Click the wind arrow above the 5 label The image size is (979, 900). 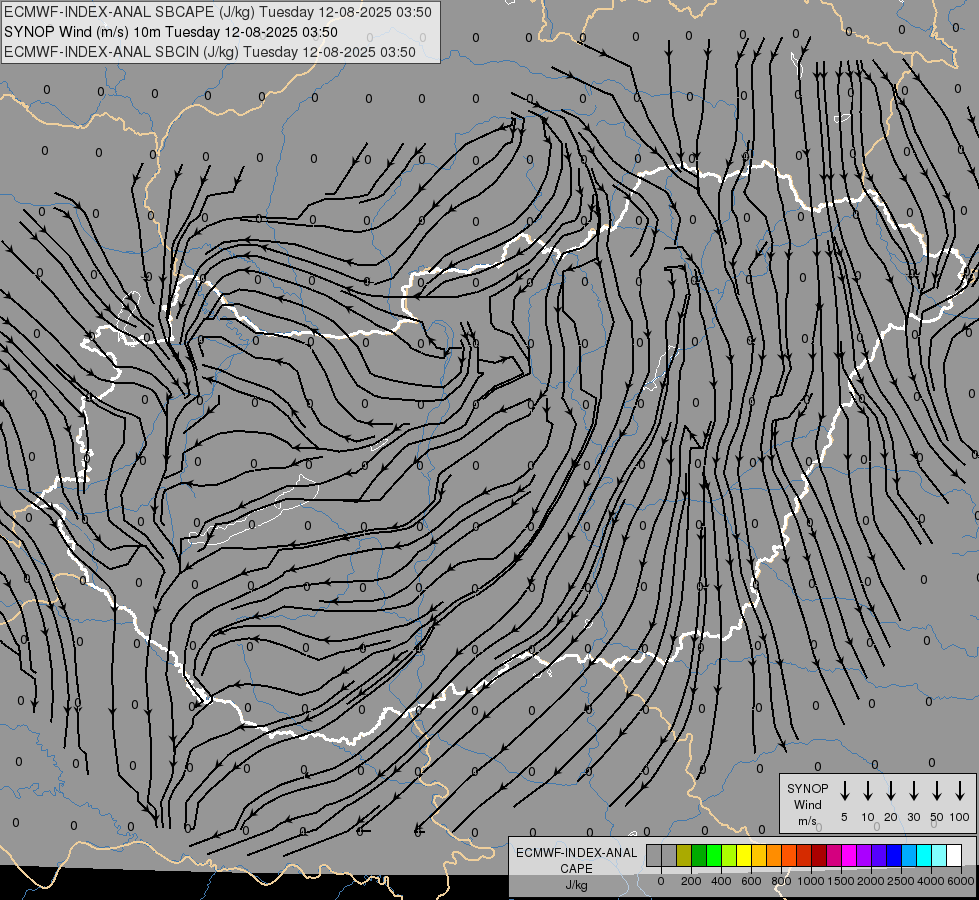pos(844,791)
